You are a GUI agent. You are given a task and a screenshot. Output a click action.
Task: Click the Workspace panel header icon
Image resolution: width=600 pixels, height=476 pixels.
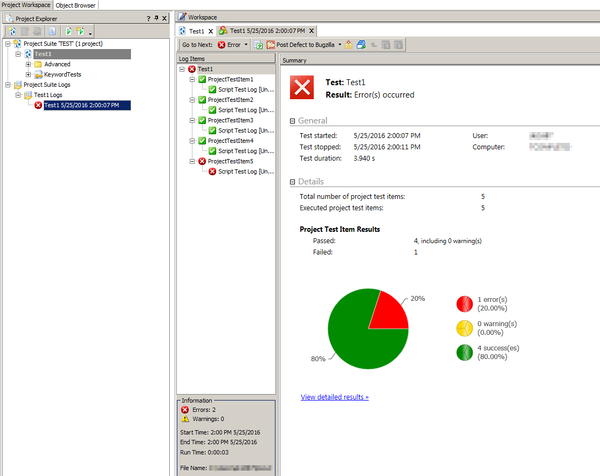[182, 17]
